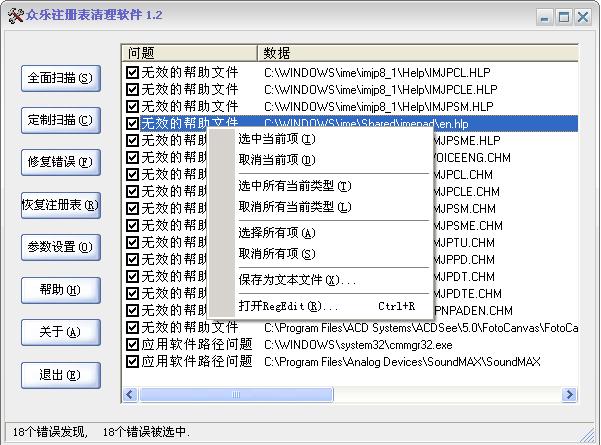Screen dimensions: 601x445
Task: Open 恢复注册表 restore registry
Action: pyautogui.click(x=60, y=205)
